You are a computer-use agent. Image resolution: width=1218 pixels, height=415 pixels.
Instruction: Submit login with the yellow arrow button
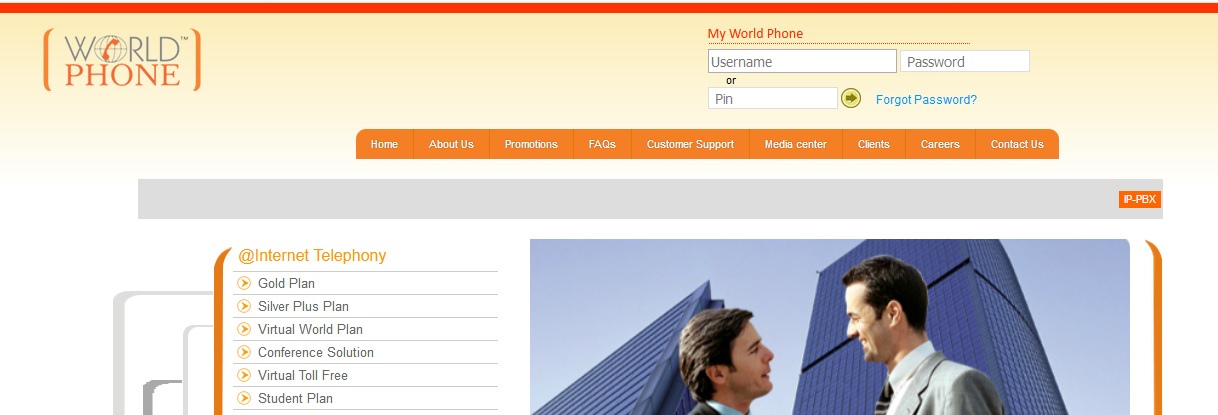tap(851, 98)
